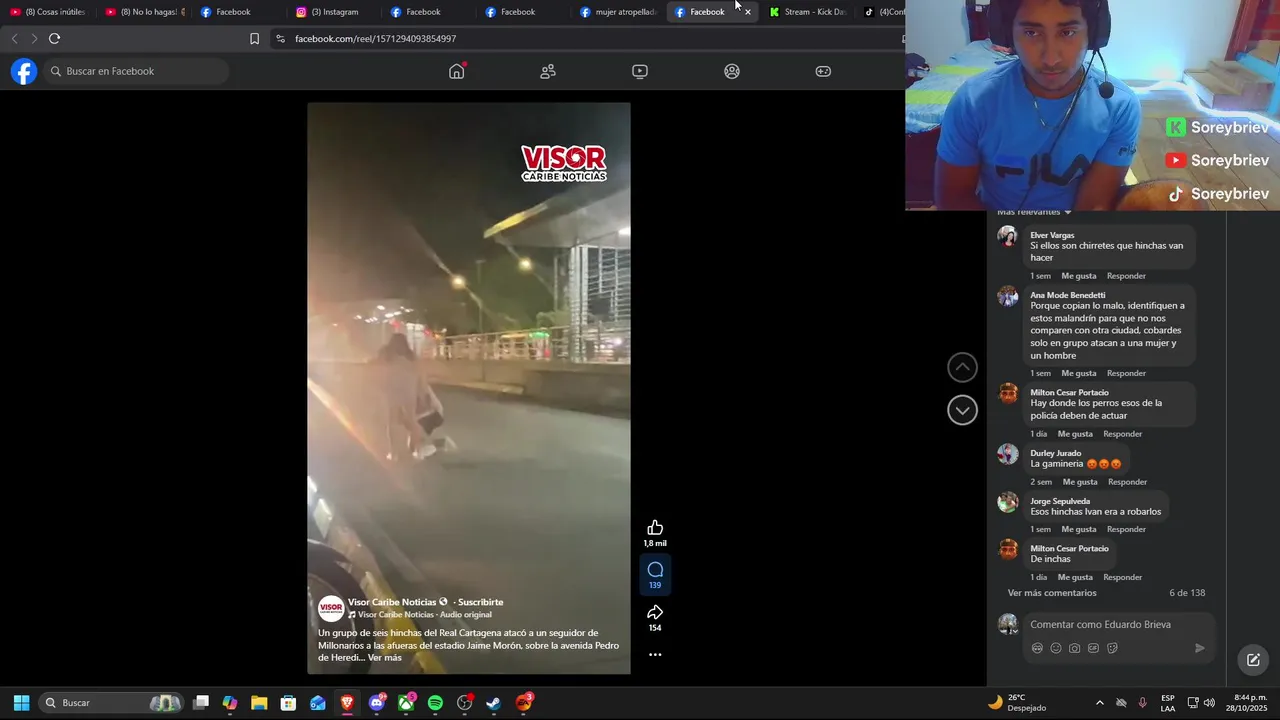Click the reel video to pause
The height and width of the screenshot is (720, 1280).
[469, 388]
